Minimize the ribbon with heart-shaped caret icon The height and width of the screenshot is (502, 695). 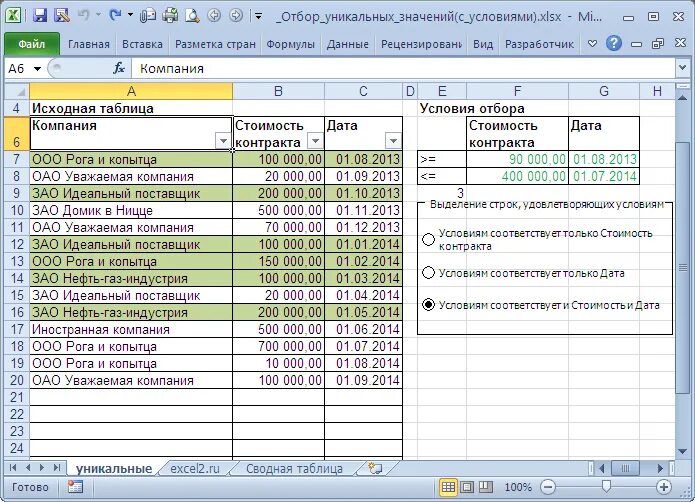pos(592,43)
